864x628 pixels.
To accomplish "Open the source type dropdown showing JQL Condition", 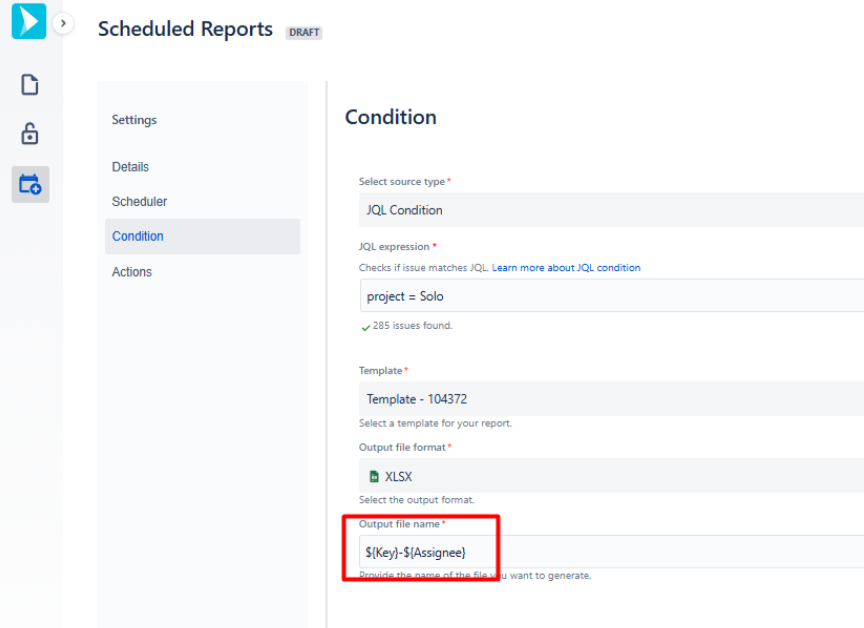I will (610, 210).
